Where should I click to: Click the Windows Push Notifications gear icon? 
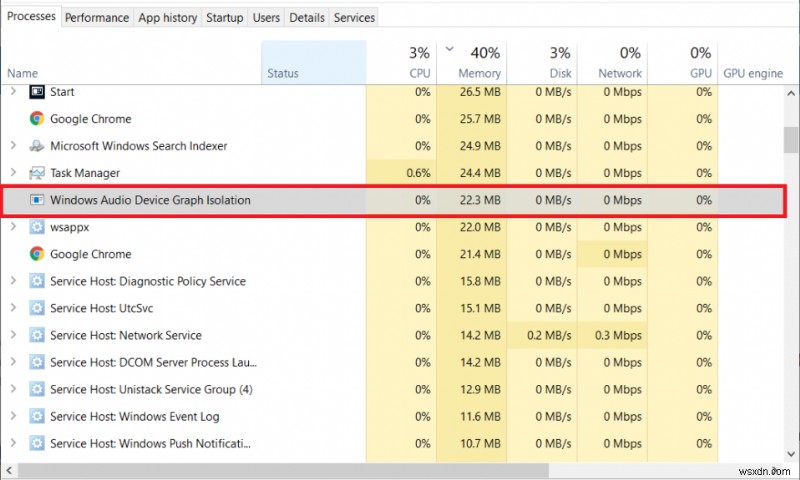[37, 443]
